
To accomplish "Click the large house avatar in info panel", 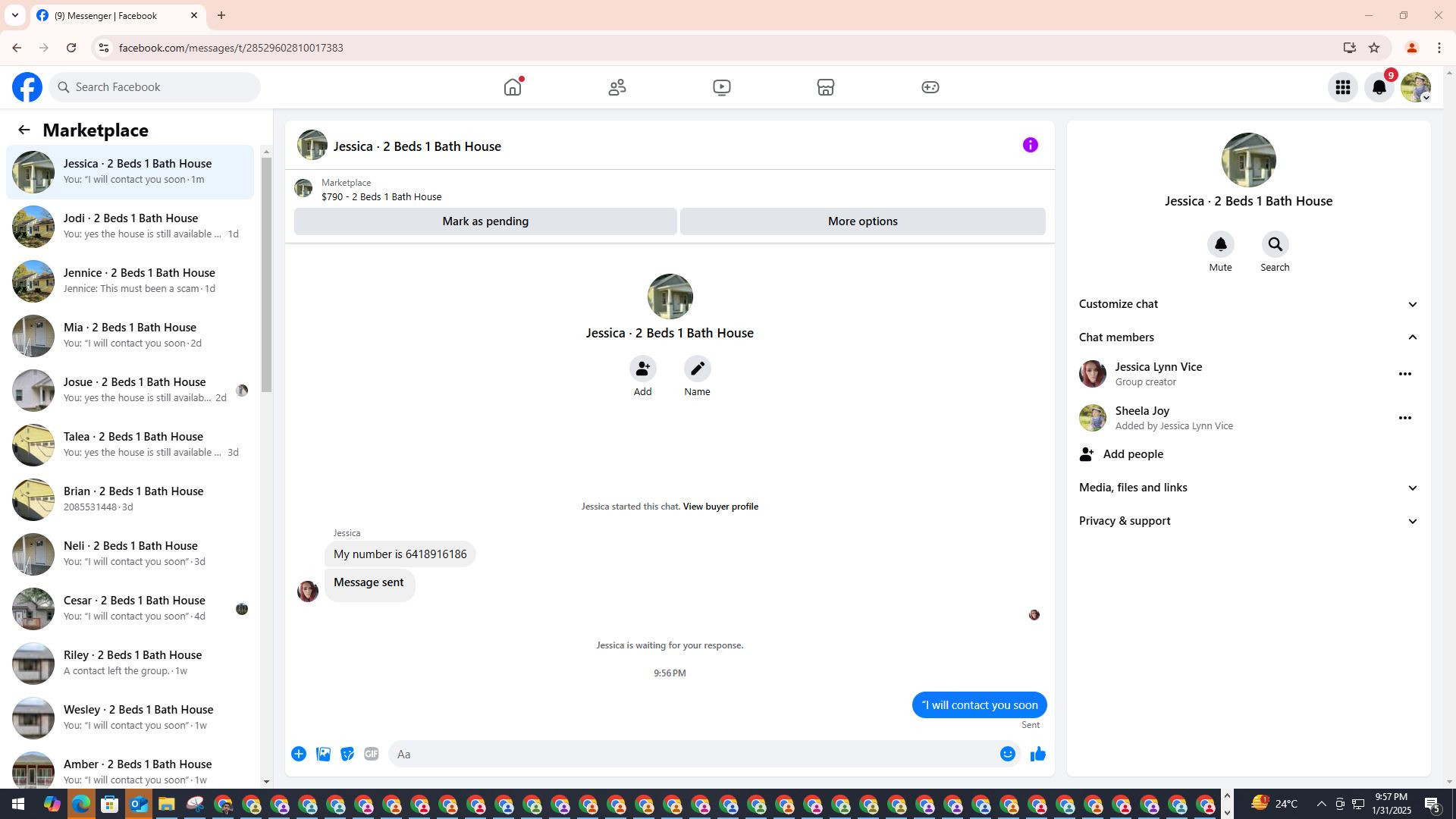I will (1248, 160).
